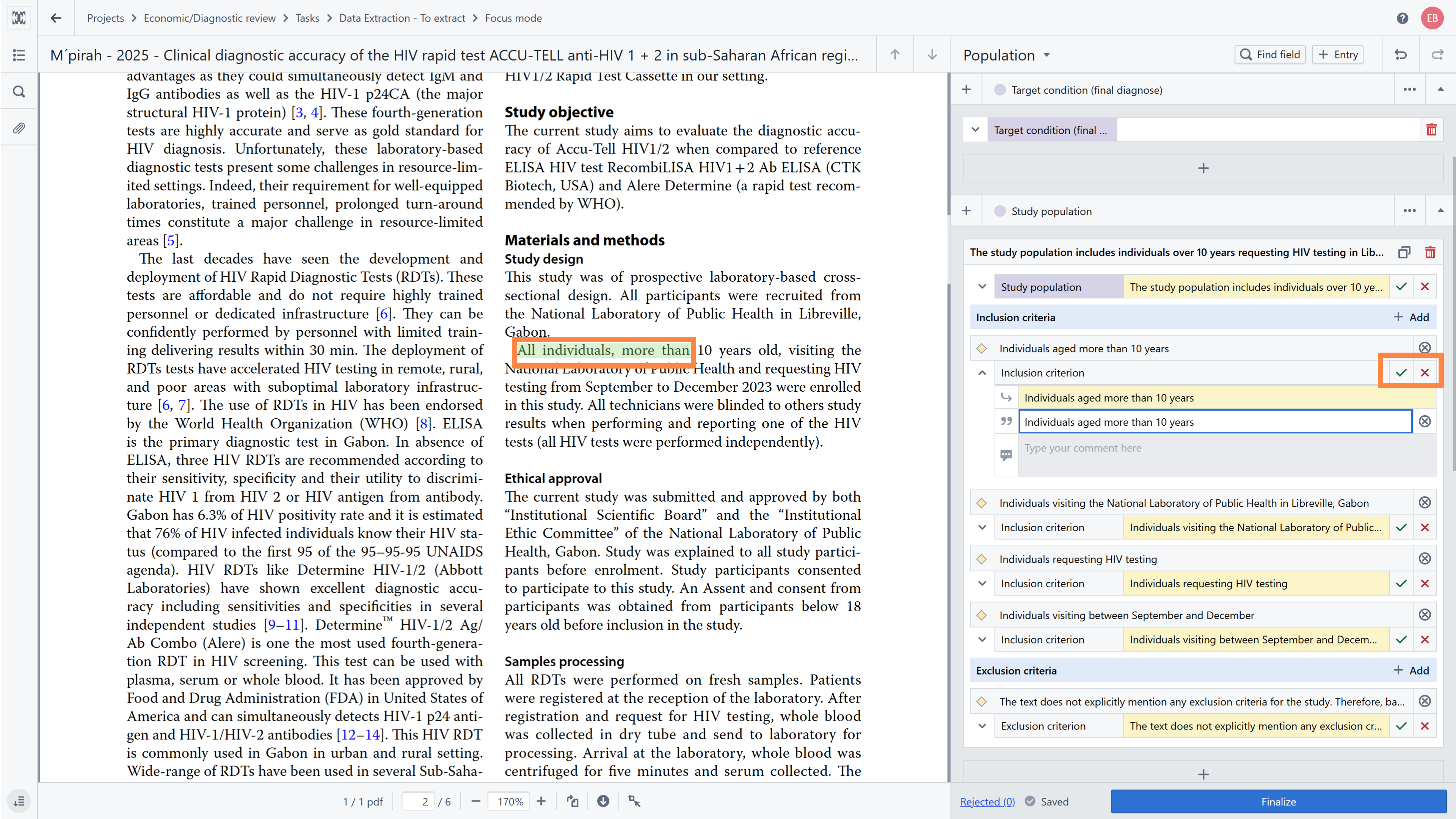Click the Finalize button
The height and width of the screenshot is (819, 1456).
[1279, 802]
